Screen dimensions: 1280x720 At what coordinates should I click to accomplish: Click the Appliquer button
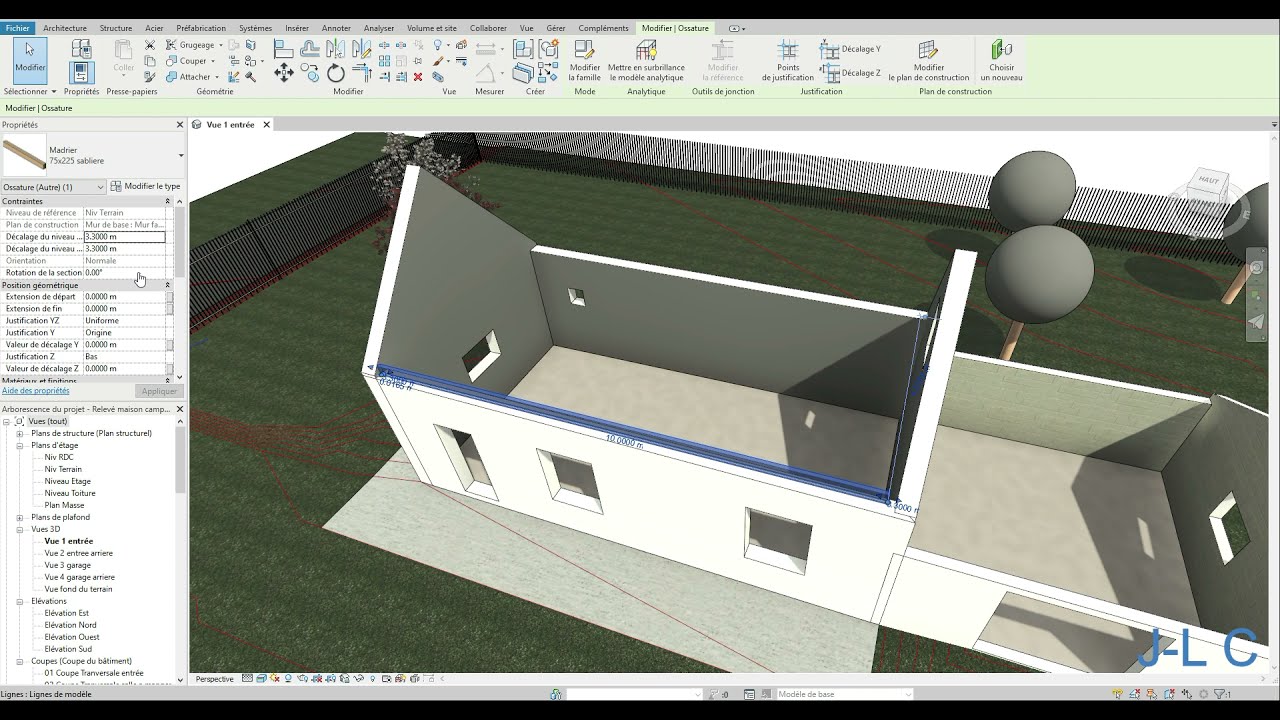click(x=159, y=391)
